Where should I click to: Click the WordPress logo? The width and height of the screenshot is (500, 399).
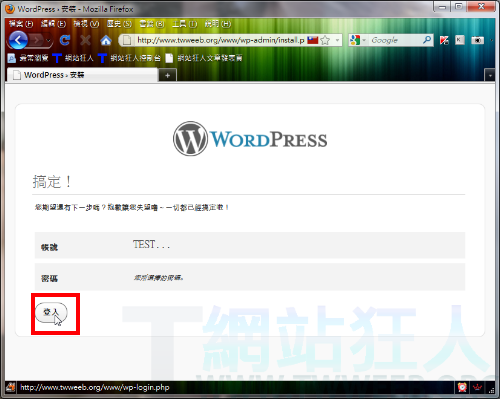point(250,139)
